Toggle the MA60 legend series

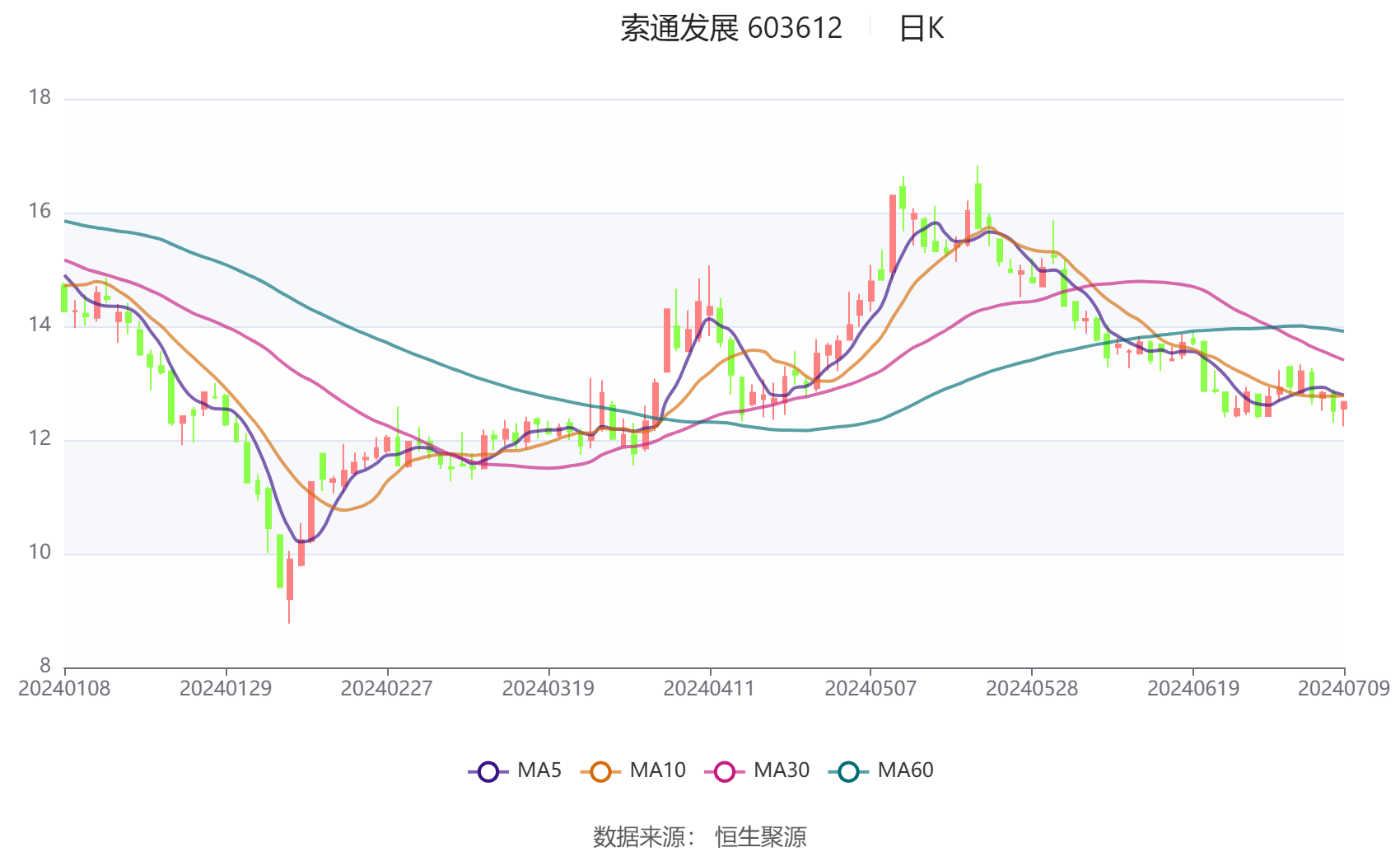click(x=881, y=771)
